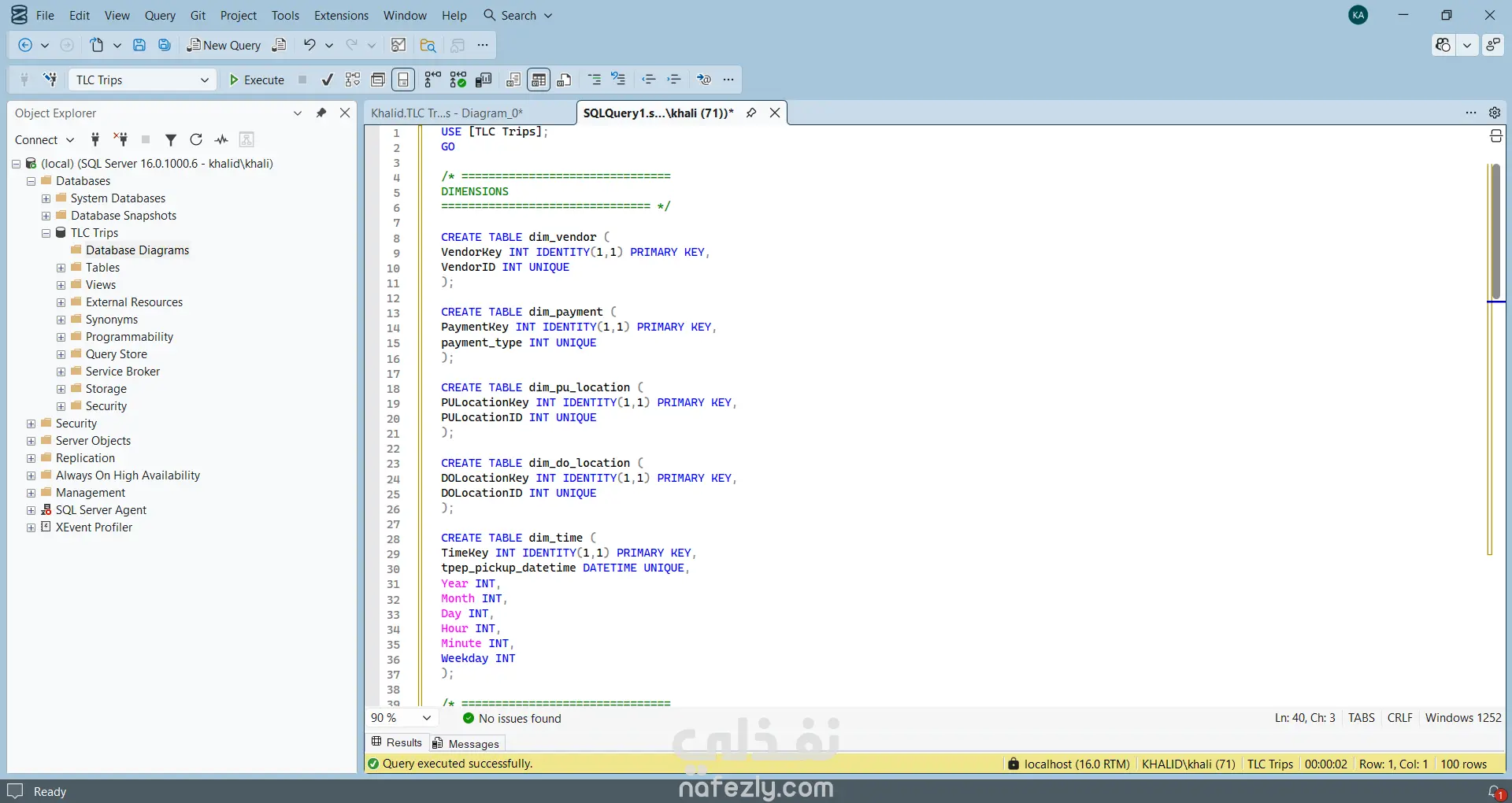Image resolution: width=1512 pixels, height=803 pixels.
Task: Expand the Tables folder node
Action: [x=61, y=268]
